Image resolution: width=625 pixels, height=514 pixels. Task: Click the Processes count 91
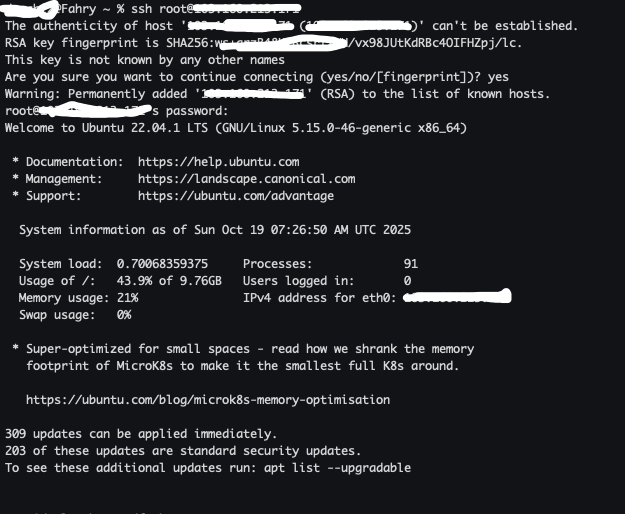click(410, 264)
